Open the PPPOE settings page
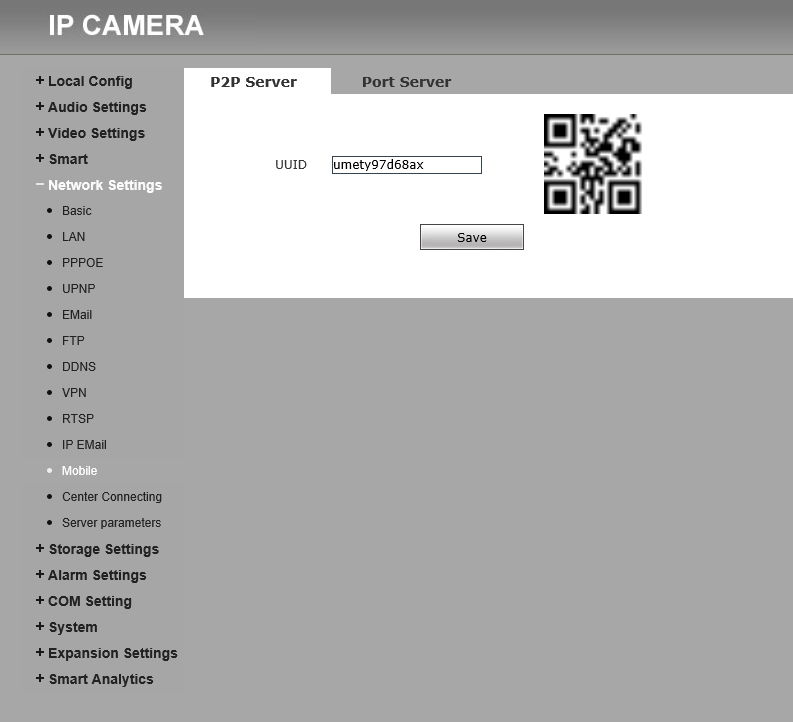 [x=82, y=263]
